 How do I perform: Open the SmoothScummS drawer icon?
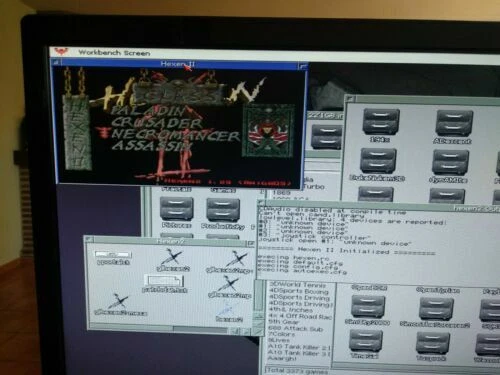click(435, 313)
